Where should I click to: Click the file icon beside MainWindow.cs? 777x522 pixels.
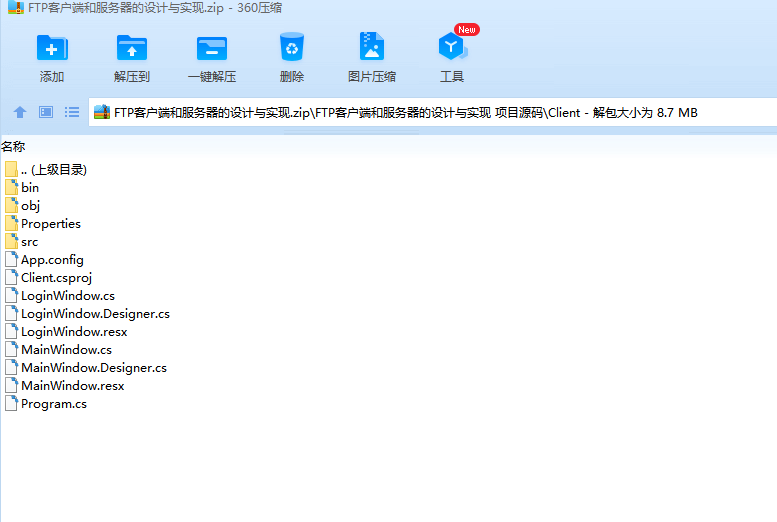[11, 349]
